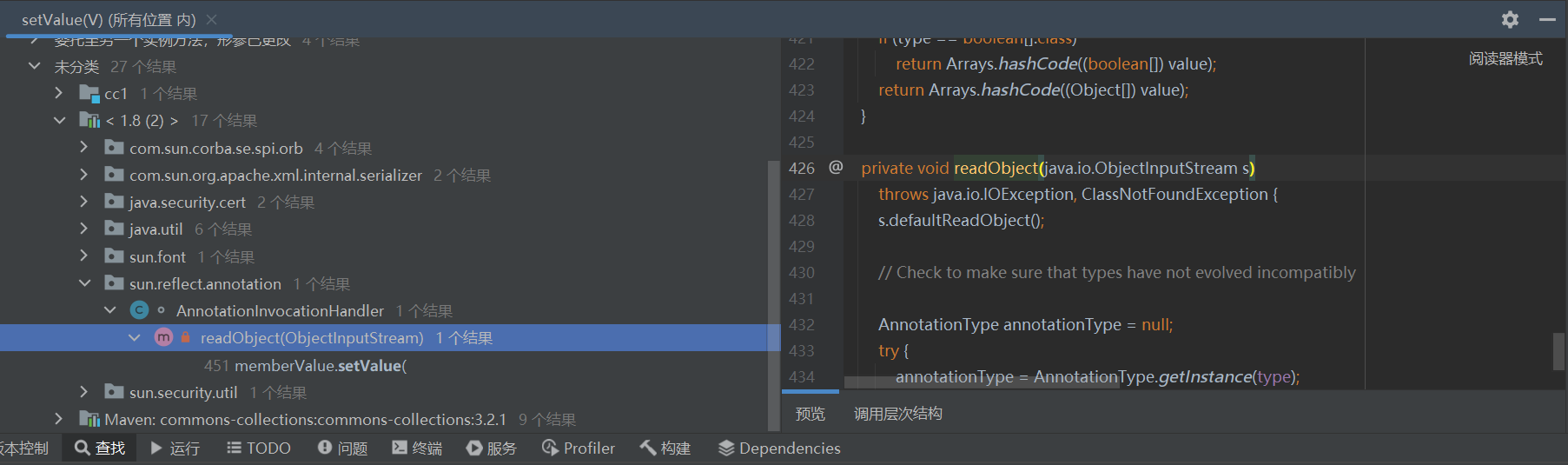Close the setValue(V) usages tab

pyautogui.click(x=212, y=19)
